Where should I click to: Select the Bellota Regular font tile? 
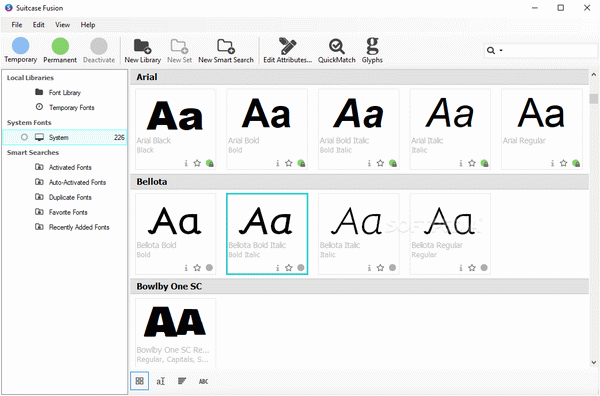pos(450,234)
